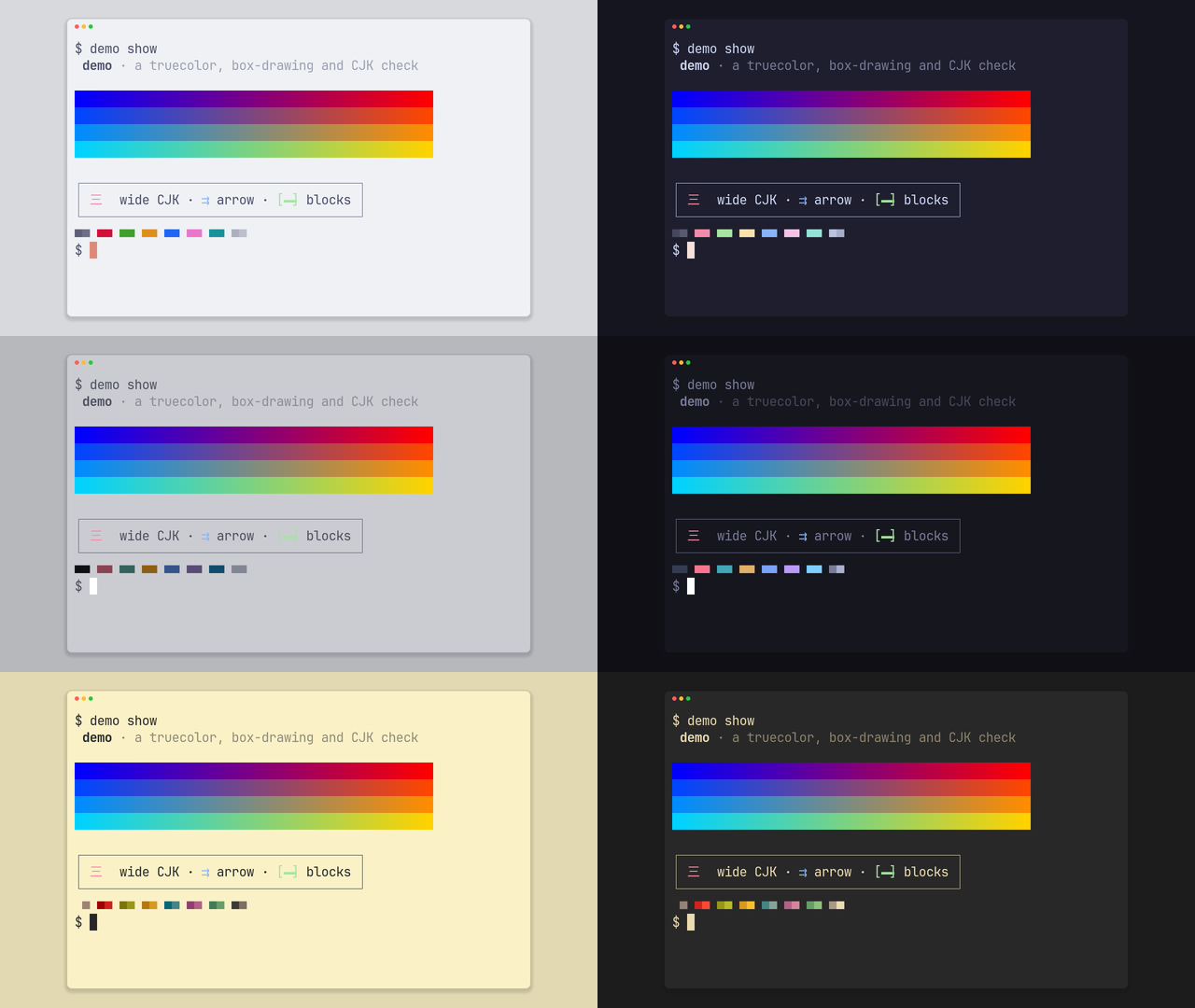Click "demo show" command in top-left light terminal
This screenshot has height=1008, width=1195.
point(123,49)
